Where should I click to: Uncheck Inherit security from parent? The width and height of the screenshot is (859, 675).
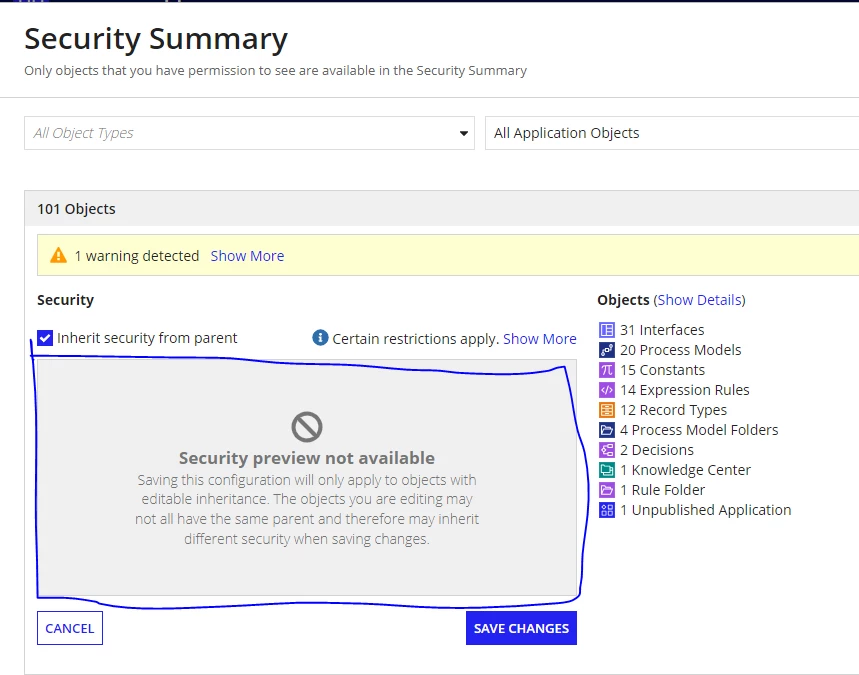(x=45, y=338)
